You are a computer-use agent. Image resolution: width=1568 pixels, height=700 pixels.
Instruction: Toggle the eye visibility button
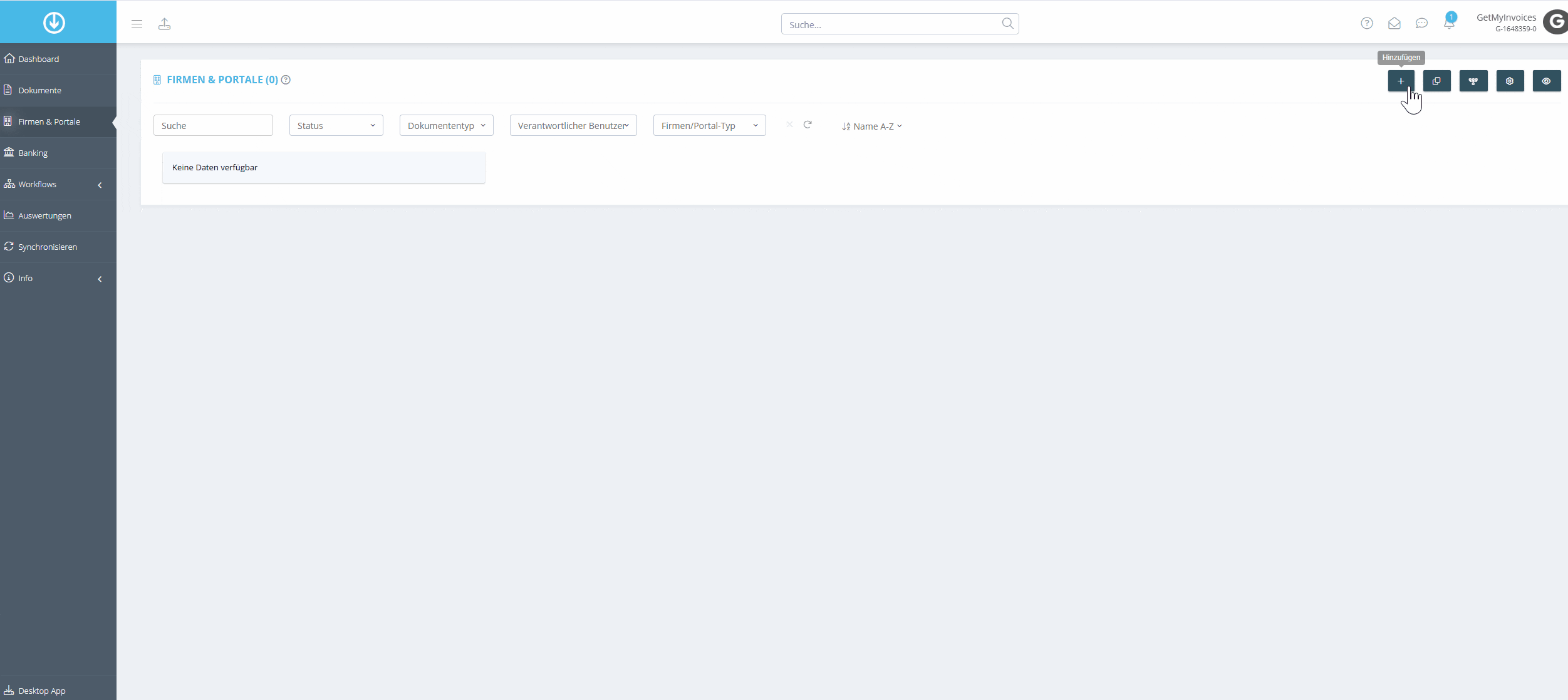1547,81
